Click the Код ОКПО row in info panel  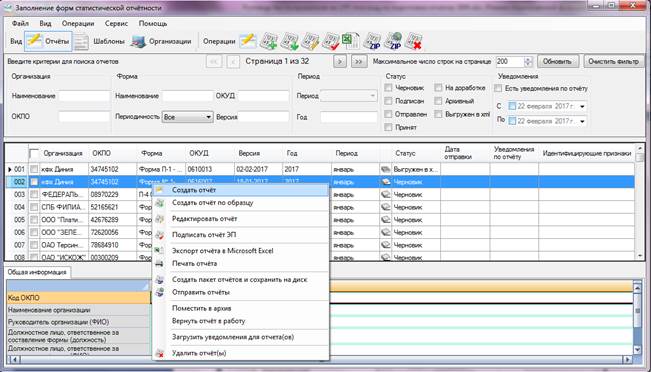point(78,298)
